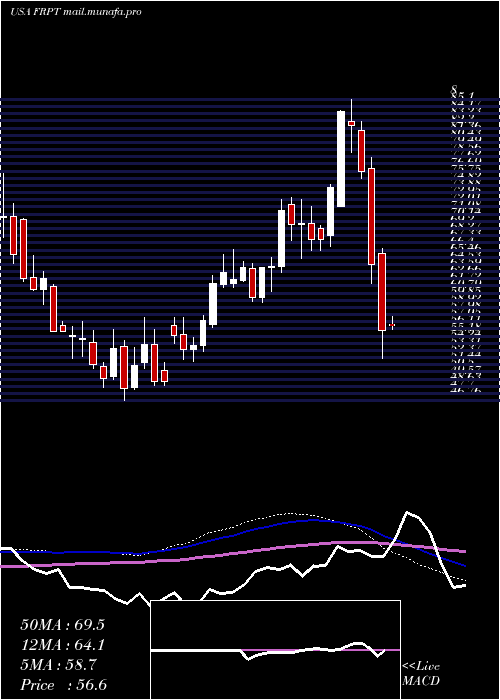Click the 5MA : 58.7 value
The image size is (500, 700).
coord(58,665)
